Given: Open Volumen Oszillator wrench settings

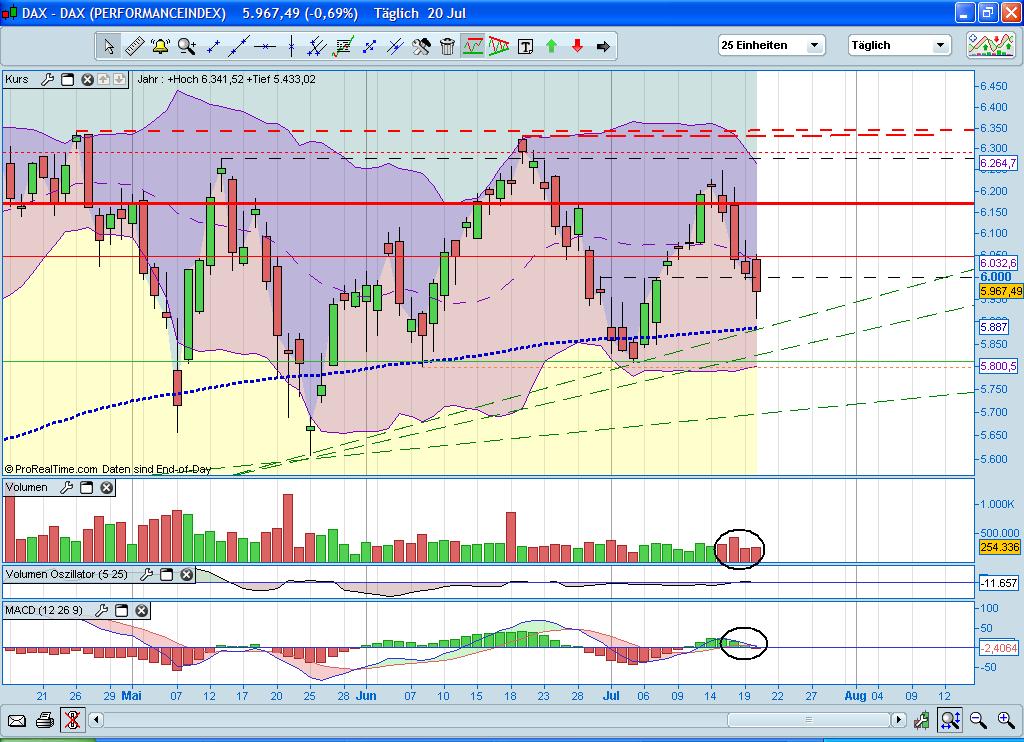Looking at the screenshot, I should 146,574.
